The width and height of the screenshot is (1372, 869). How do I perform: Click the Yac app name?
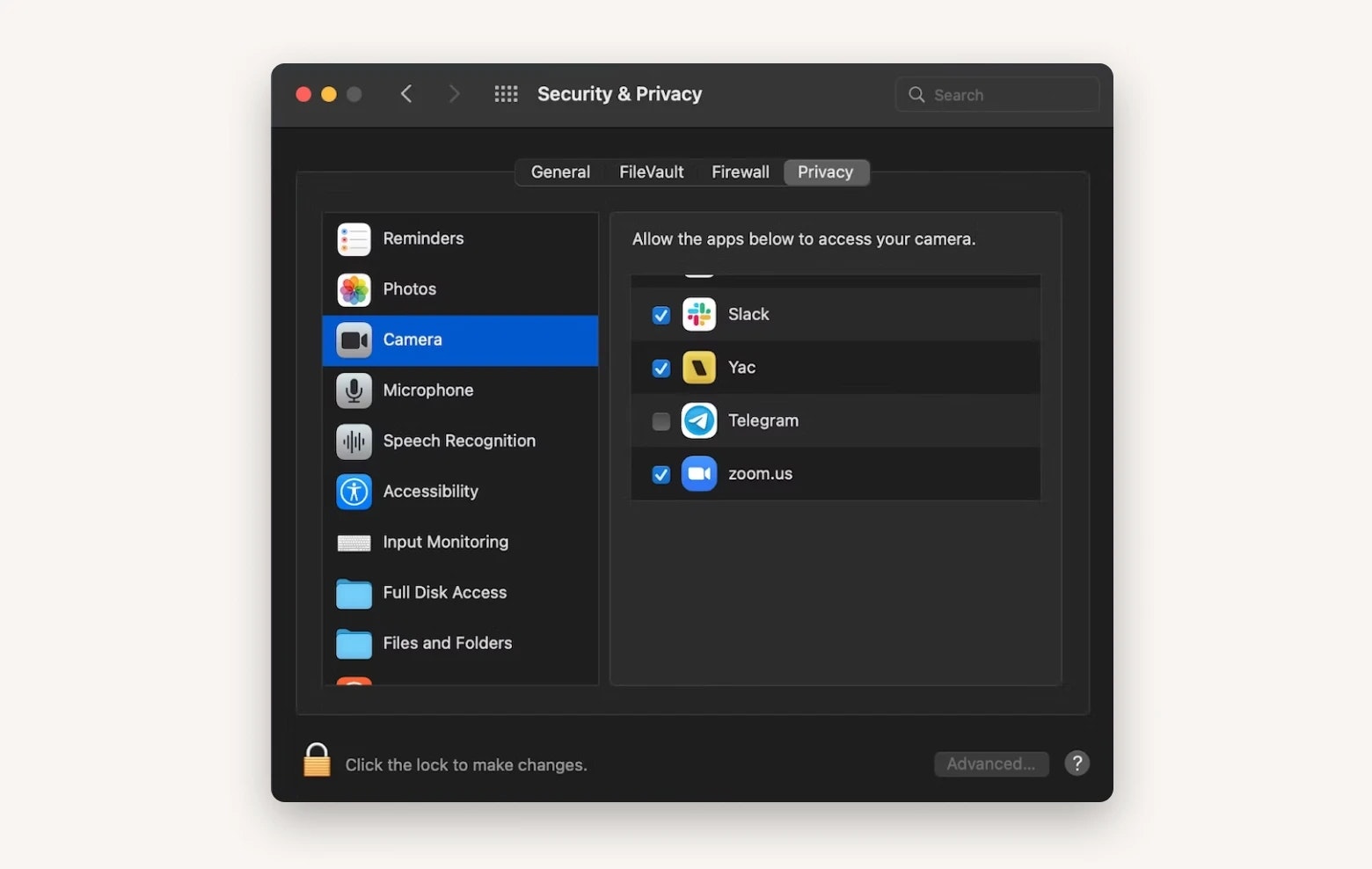[741, 368]
